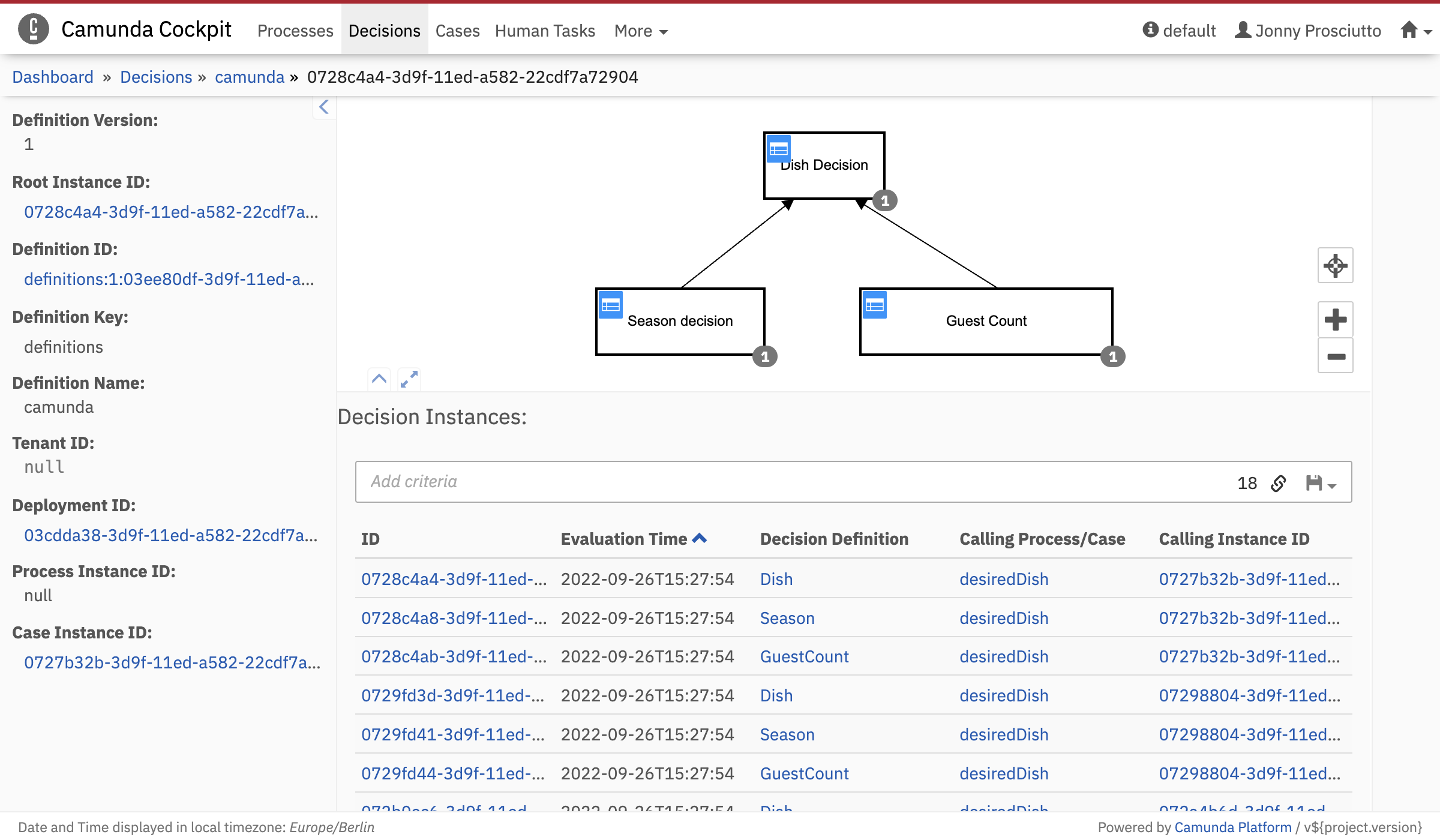Open the Processes menu item
The height and width of the screenshot is (840, 1440).
[295, 31]
